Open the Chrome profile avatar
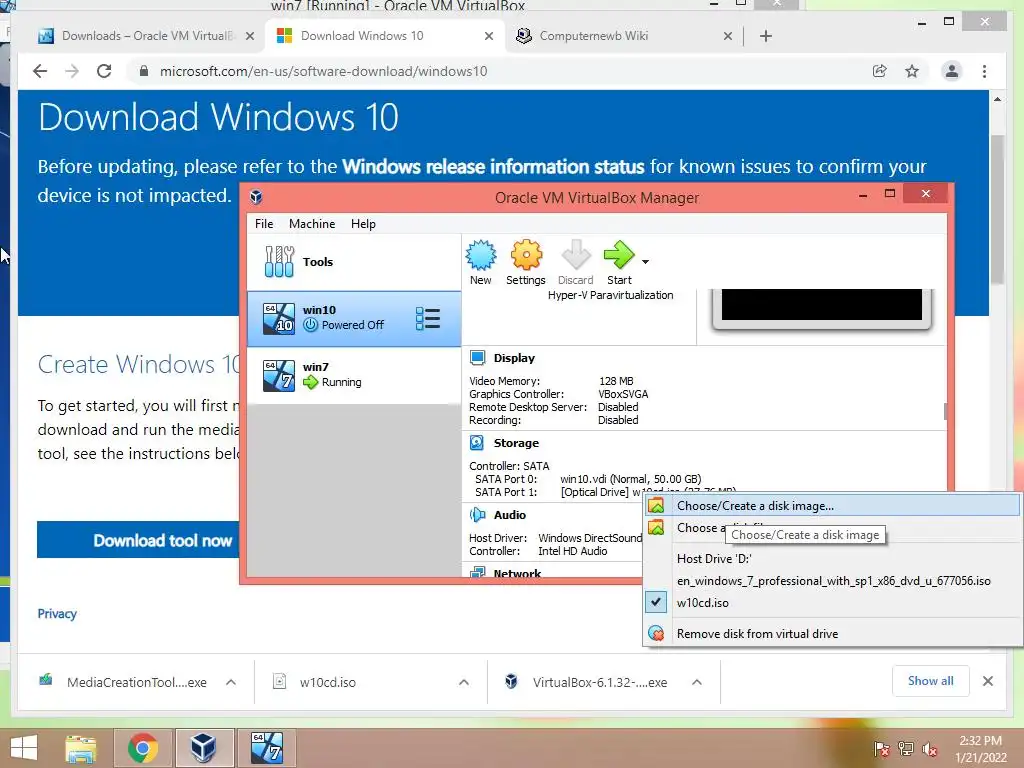Viewport: 1024px width, 768px height. point(952,71)
